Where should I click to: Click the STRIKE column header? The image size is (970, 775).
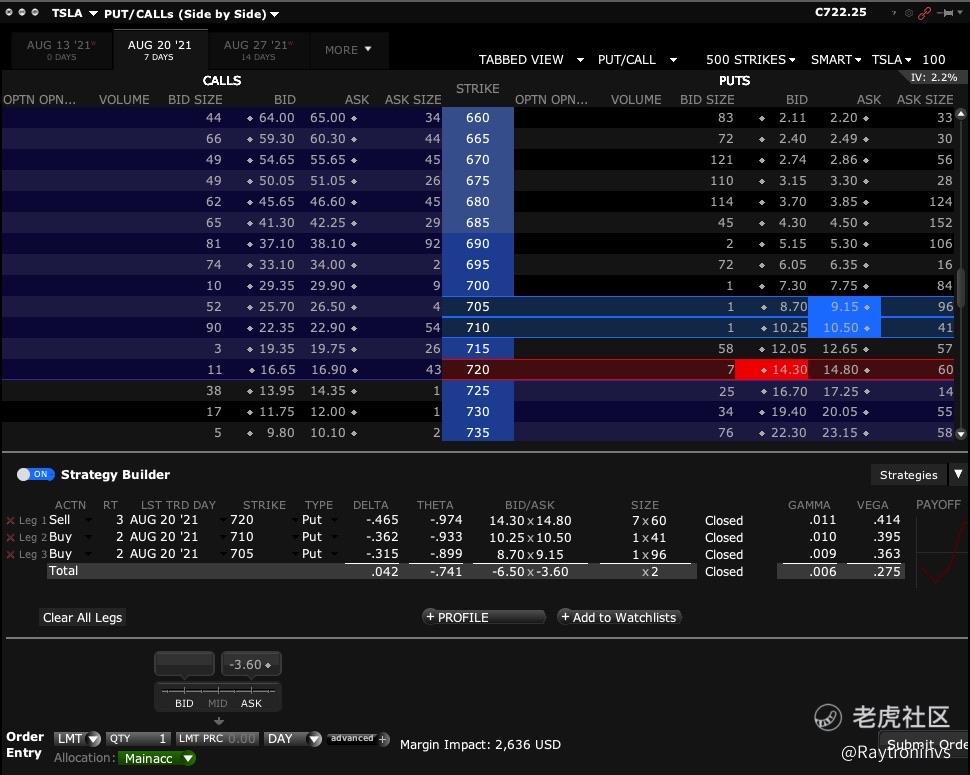point(478,89)
